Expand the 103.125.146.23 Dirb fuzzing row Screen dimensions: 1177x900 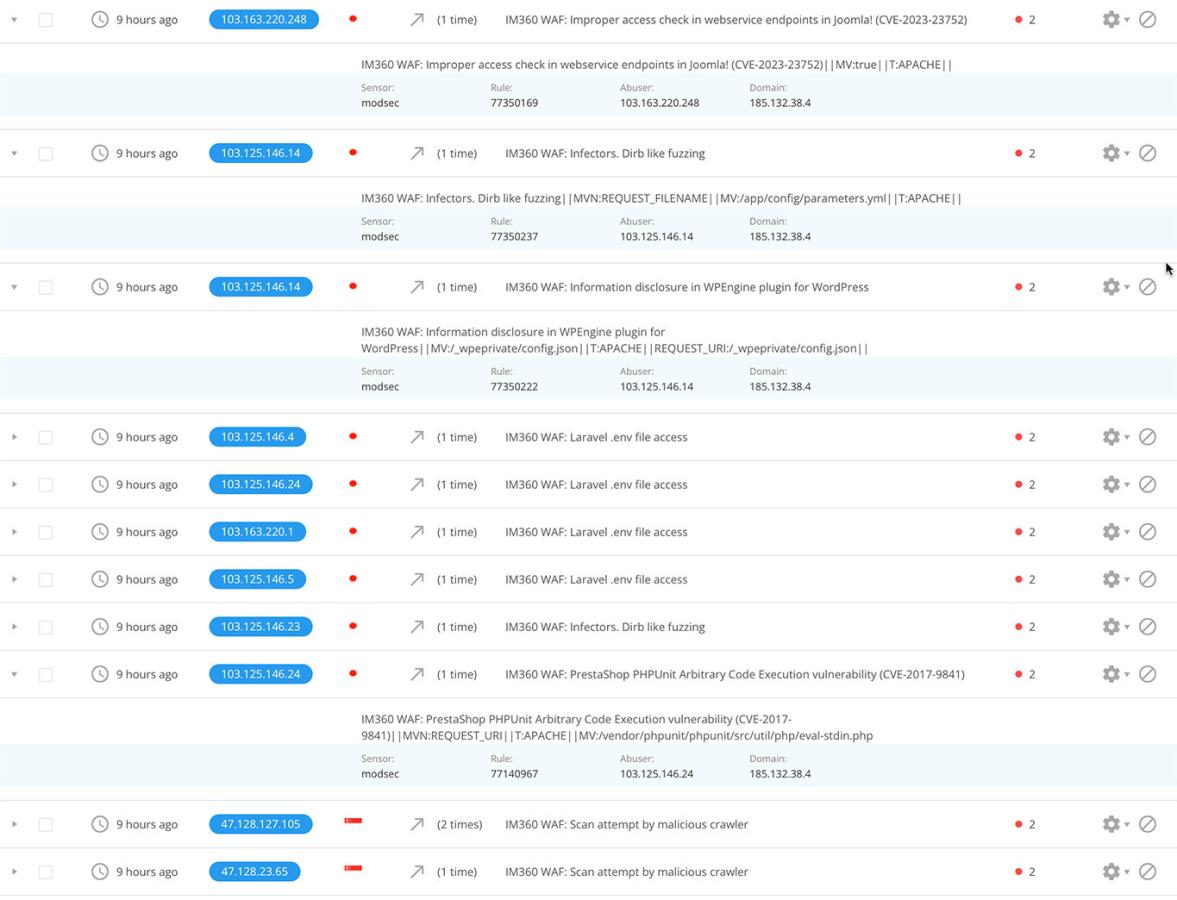pyautogui.click(x=14, y=627)
